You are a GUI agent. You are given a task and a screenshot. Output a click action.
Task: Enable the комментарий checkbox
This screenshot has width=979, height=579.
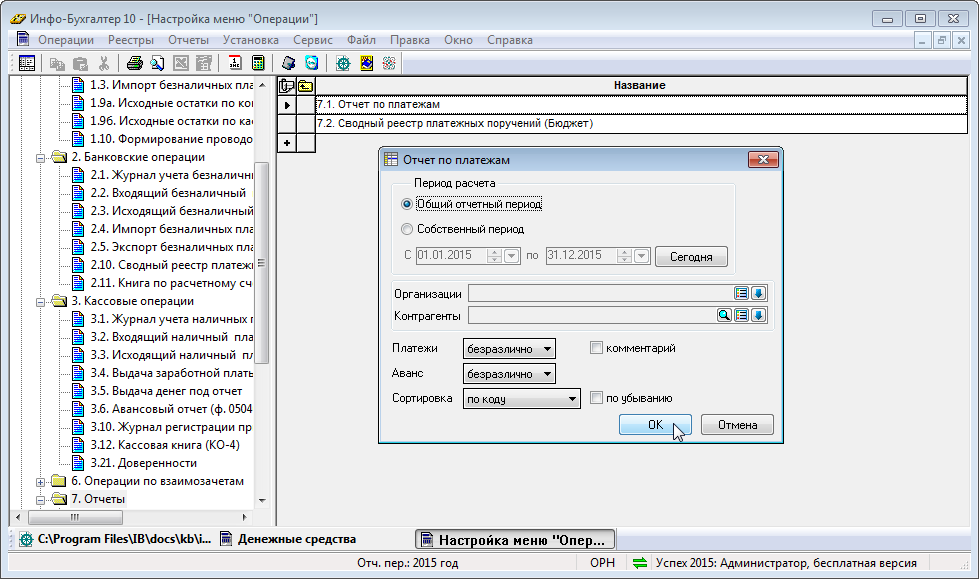pyautogui.click(x=597, y=348)
